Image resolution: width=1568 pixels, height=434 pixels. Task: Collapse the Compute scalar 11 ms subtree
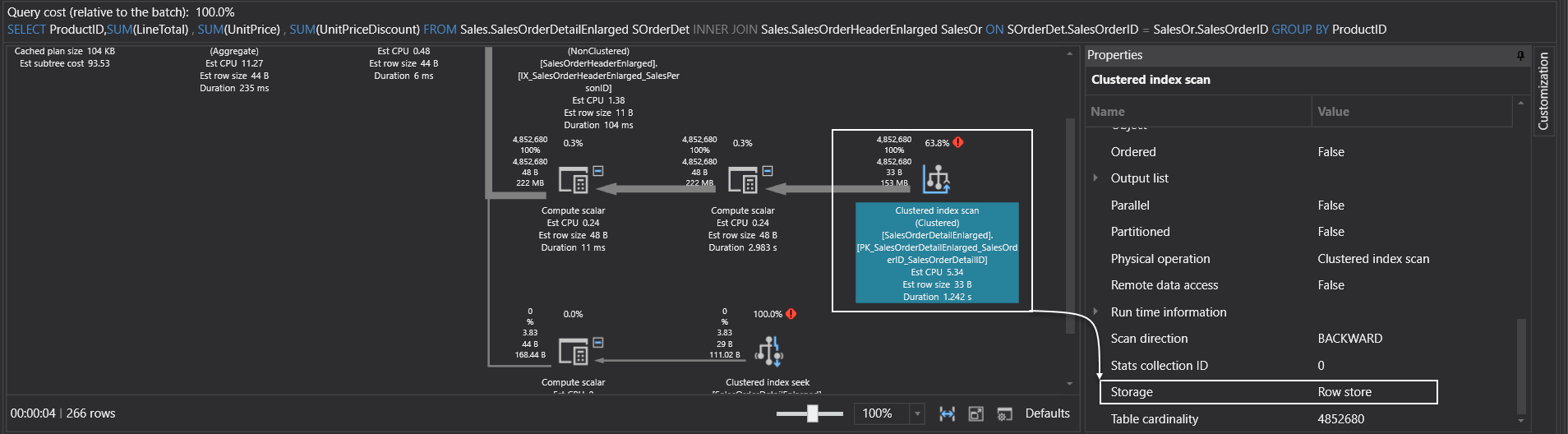598,171
